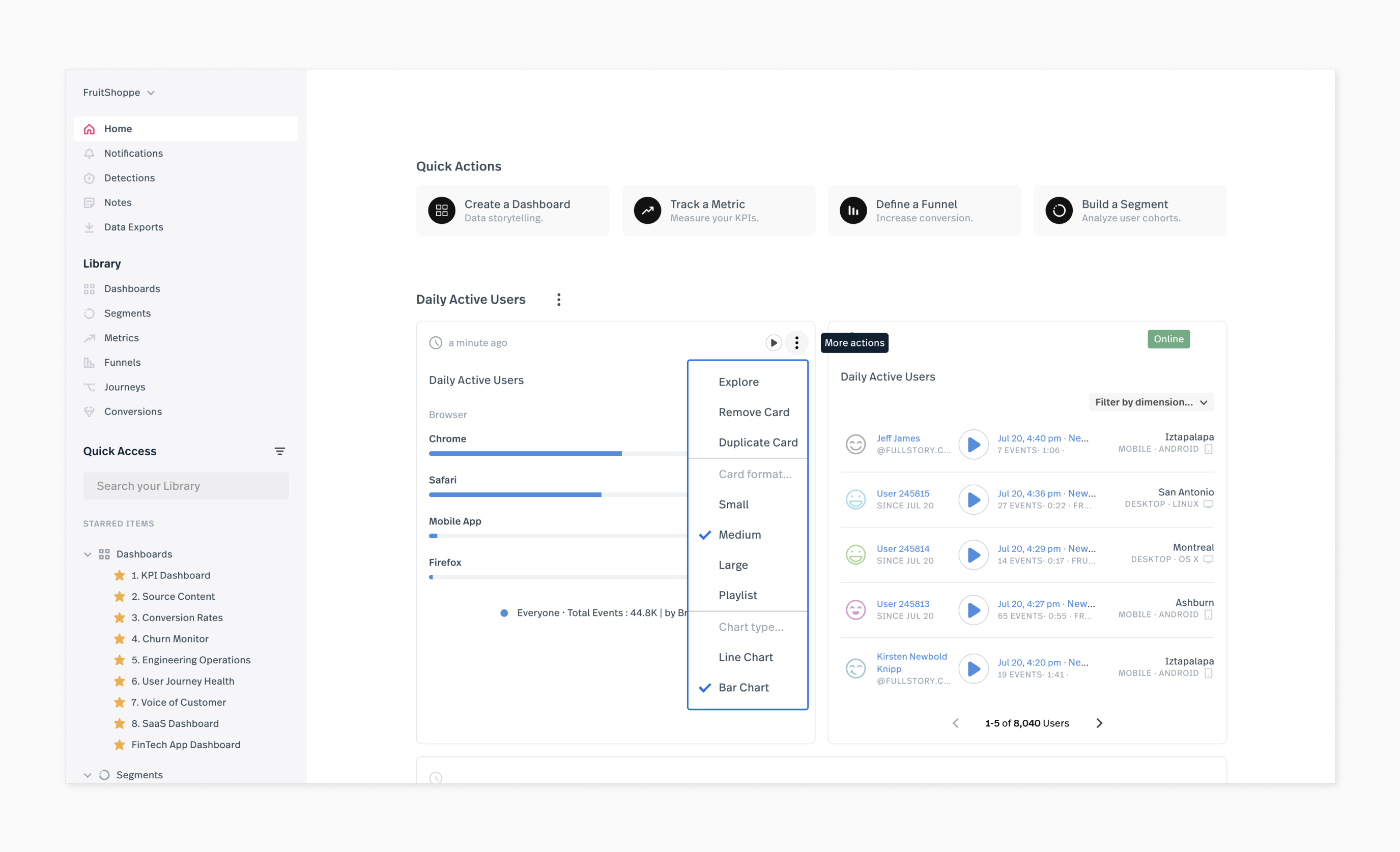Screen dimensions: 1400x852
Task: Click the Search your Library field
Action: click(186, 486)
